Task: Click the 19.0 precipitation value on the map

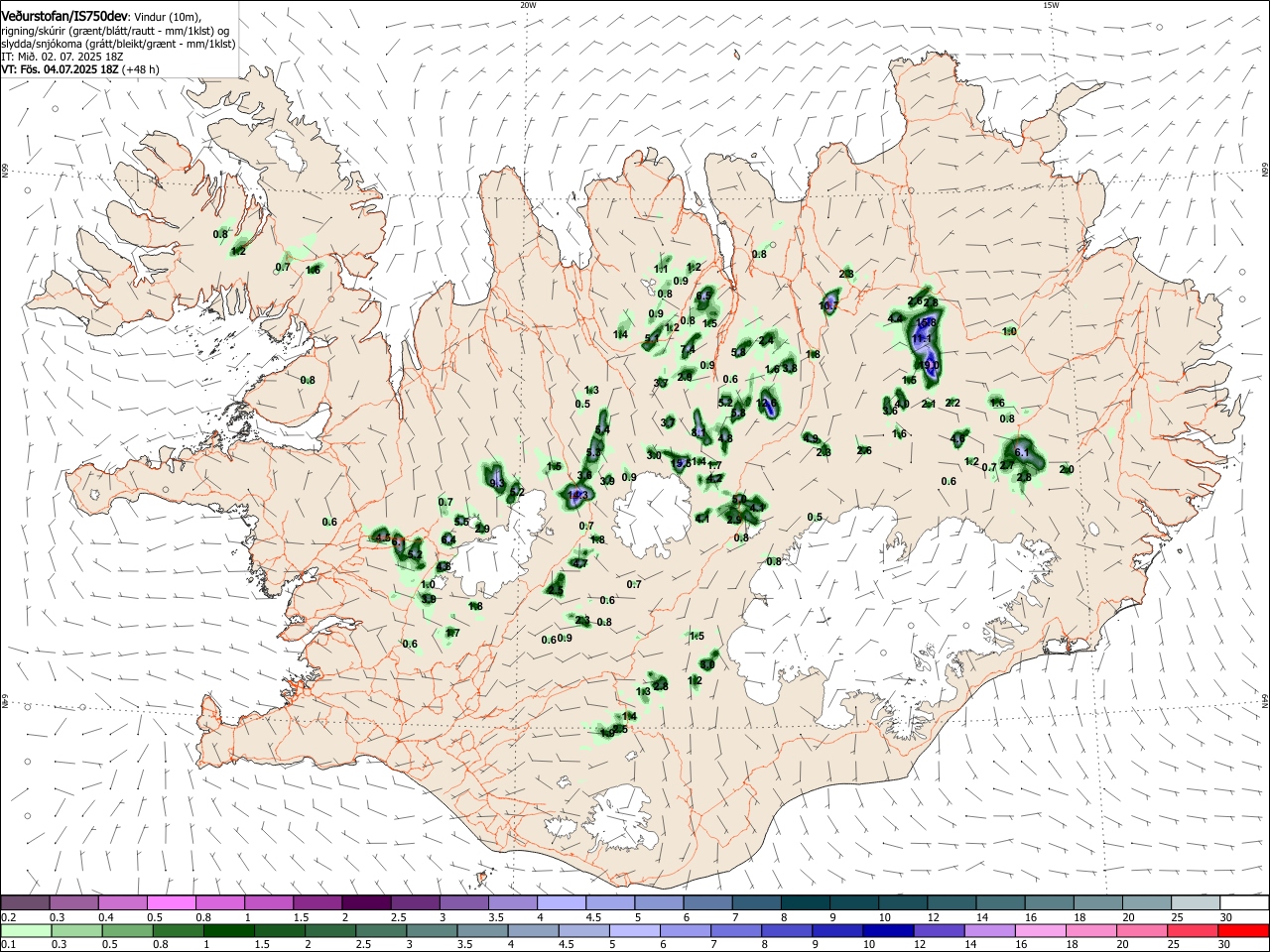Action: 930,365
